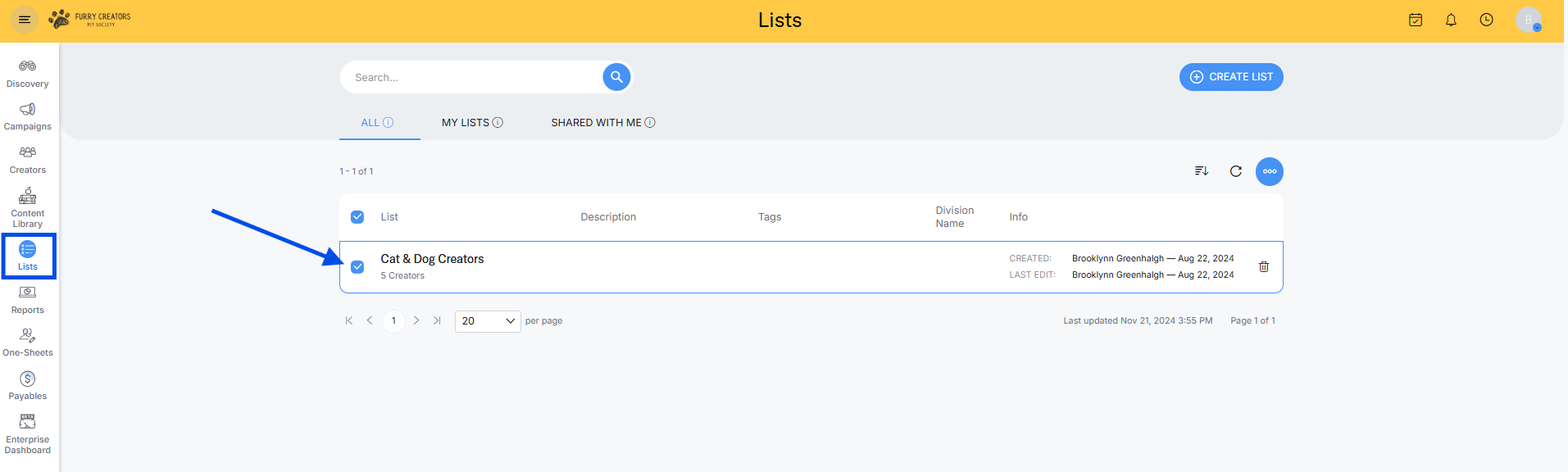This screenshot has height=472, width=1568.
Task: Click the notifications bell icon
Action: [1451, 20]
